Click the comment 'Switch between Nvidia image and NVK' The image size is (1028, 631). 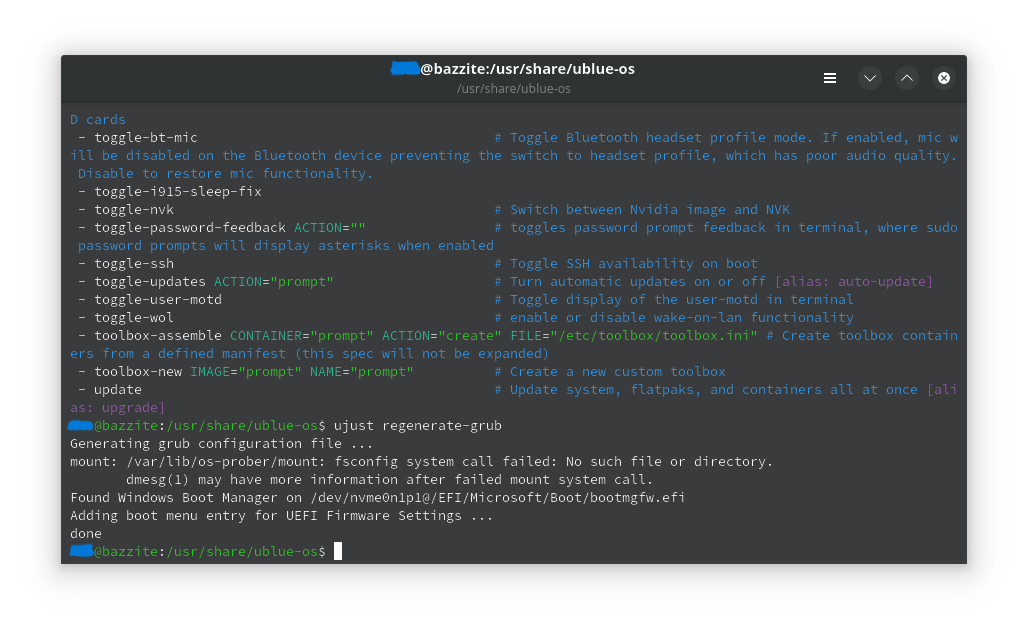(x=642, y=210)
